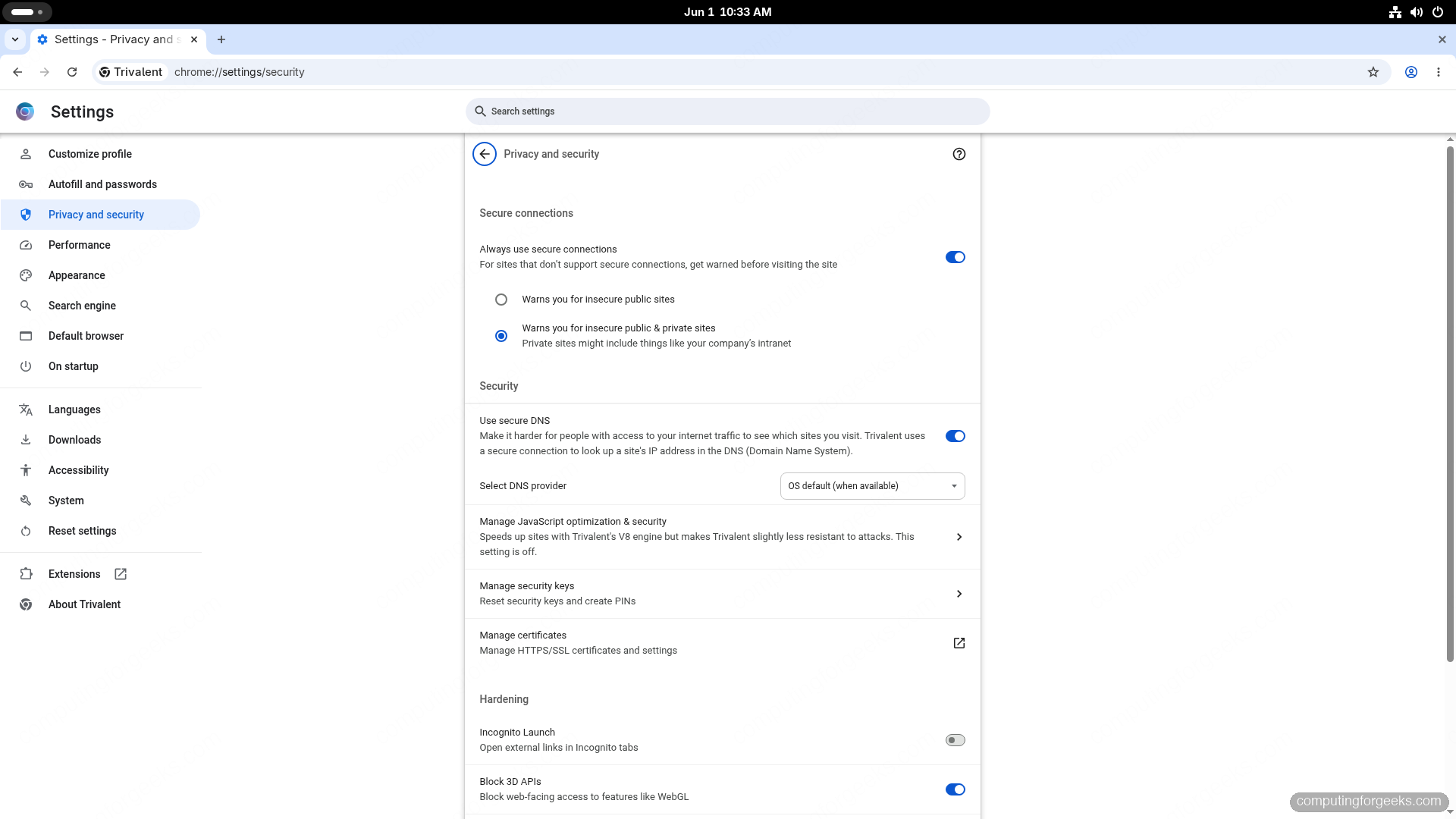Click the Appearance palette icon
1456x819 pixels.
26,275
